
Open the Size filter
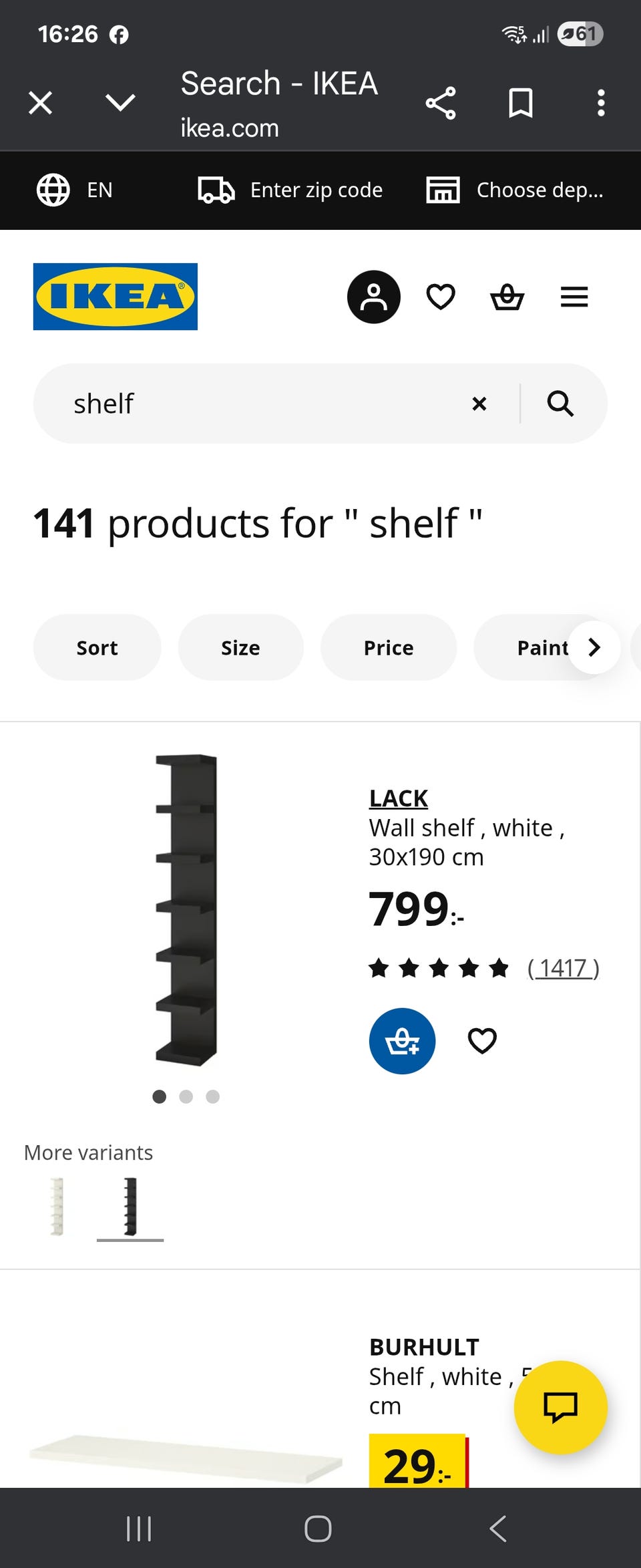[x=240, y=647]
